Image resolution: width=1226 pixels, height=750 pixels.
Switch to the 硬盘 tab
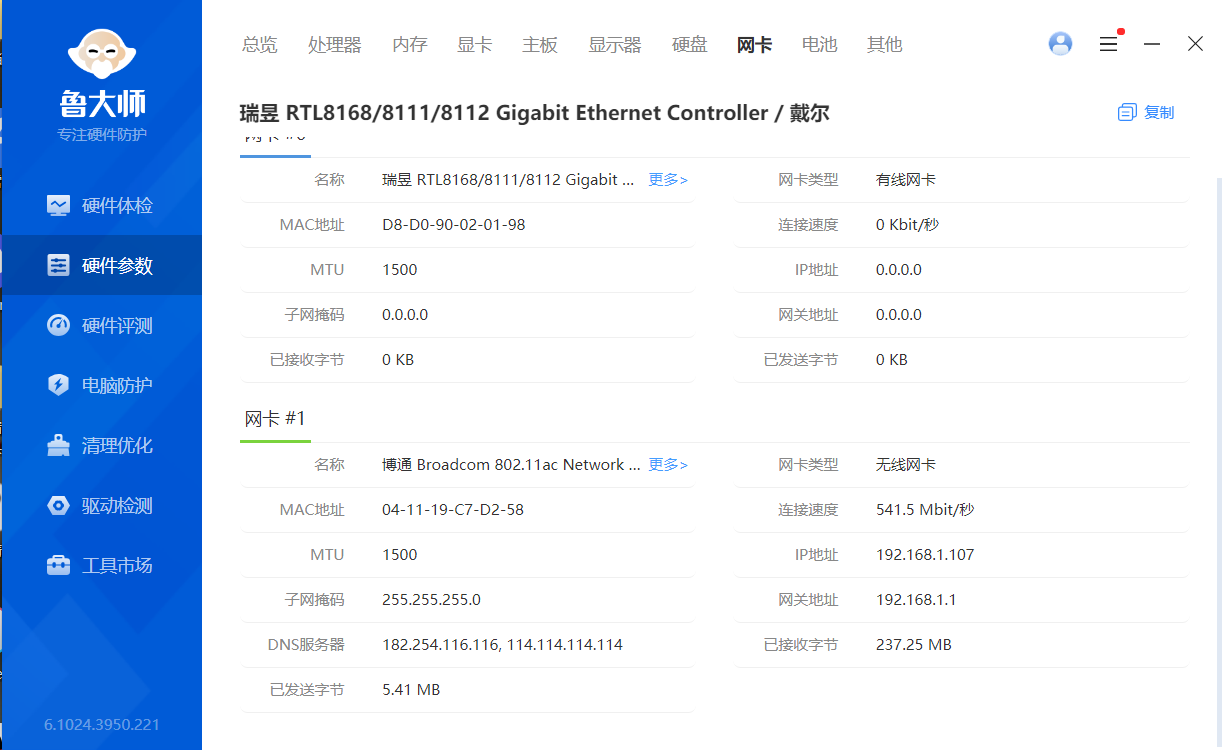point(690,45)
